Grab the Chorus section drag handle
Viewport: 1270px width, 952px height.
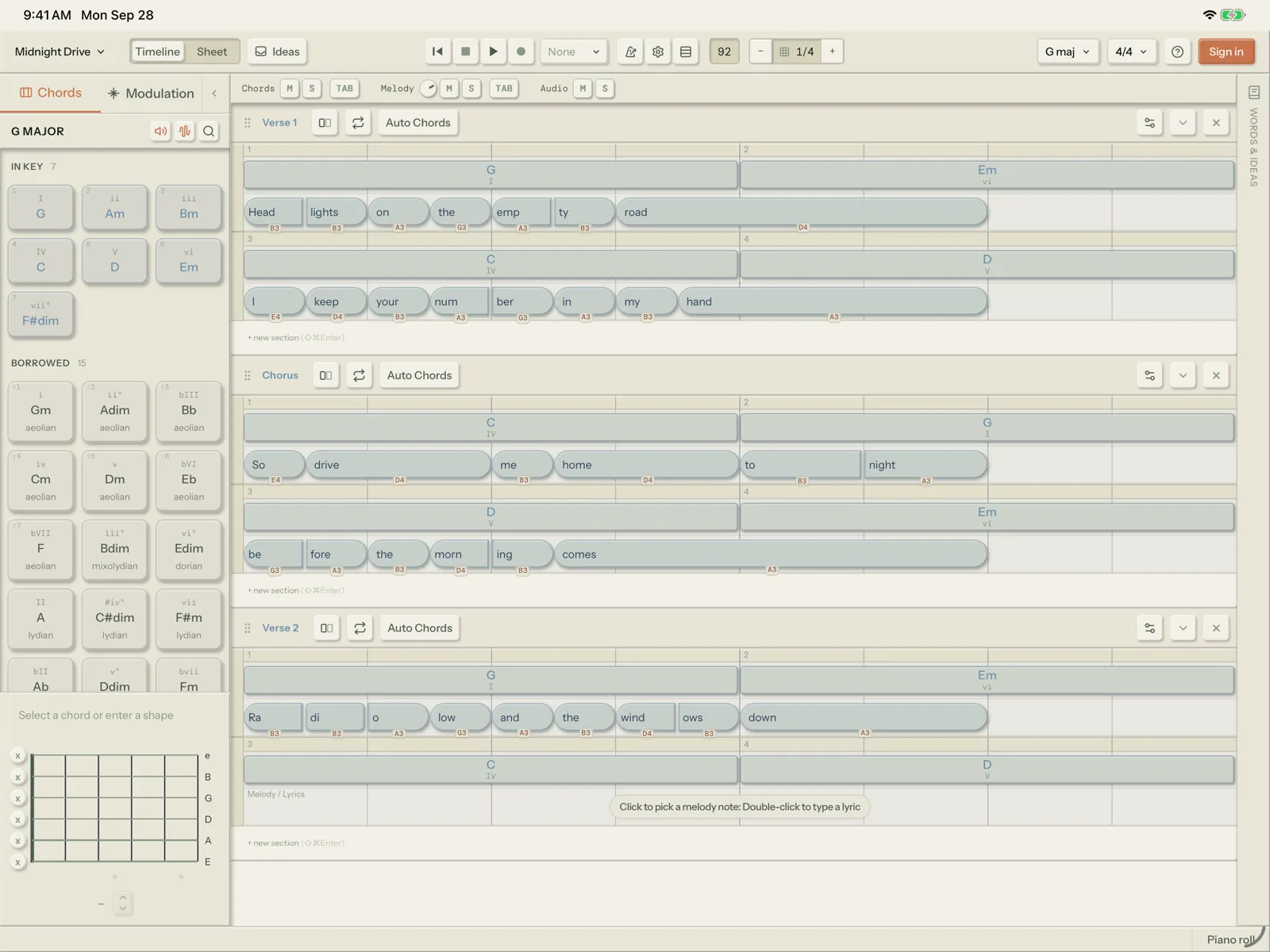pos(248,375)
